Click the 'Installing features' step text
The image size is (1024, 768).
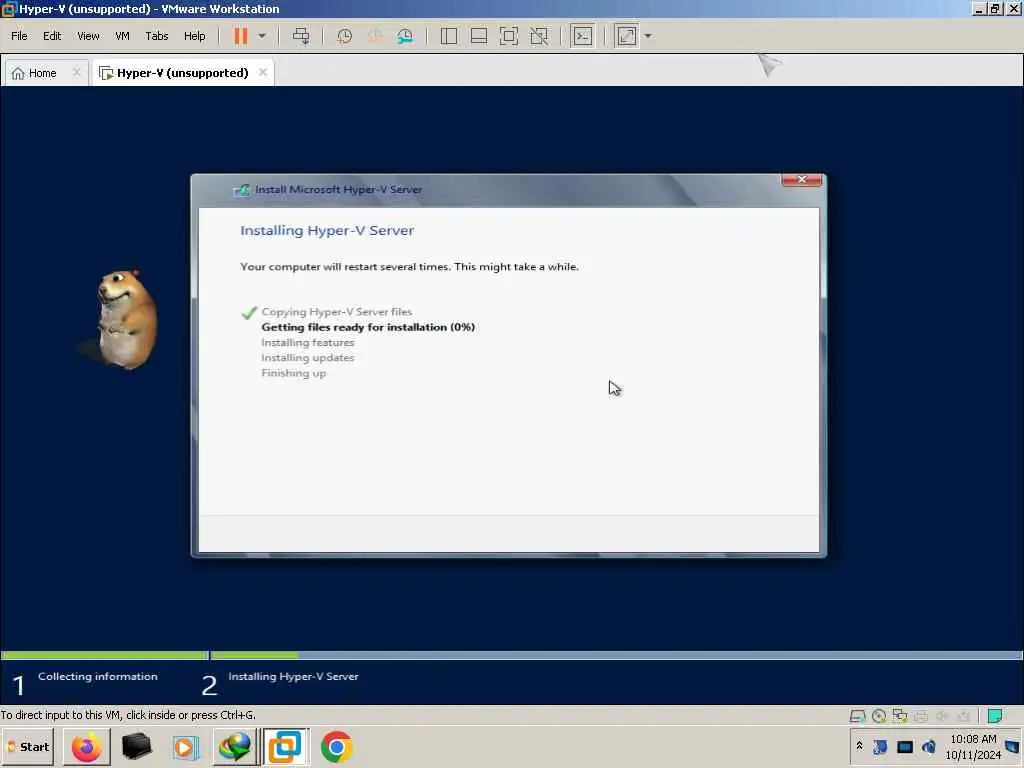tap(308, 343)
